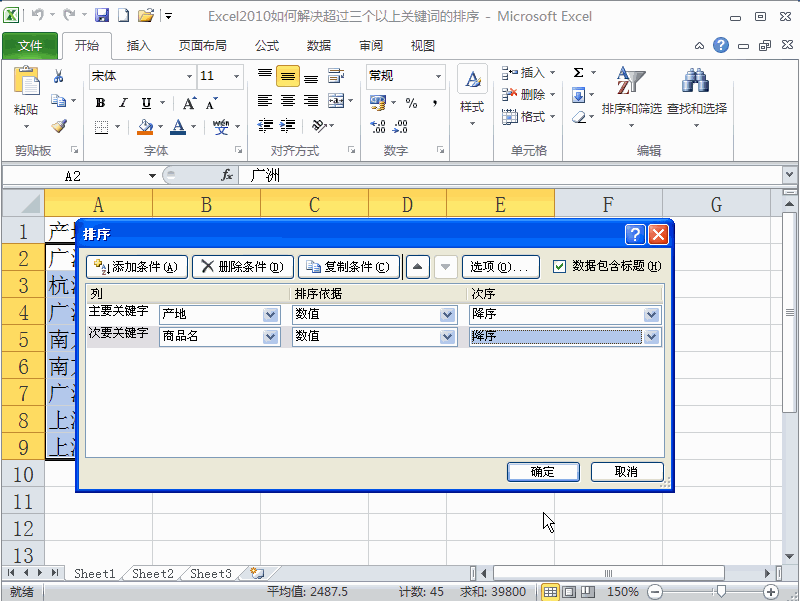Open Sort and Filter (排序和筛选)
Image resolution: width=800 pixels, height=601 pixels.
[631, 96]
